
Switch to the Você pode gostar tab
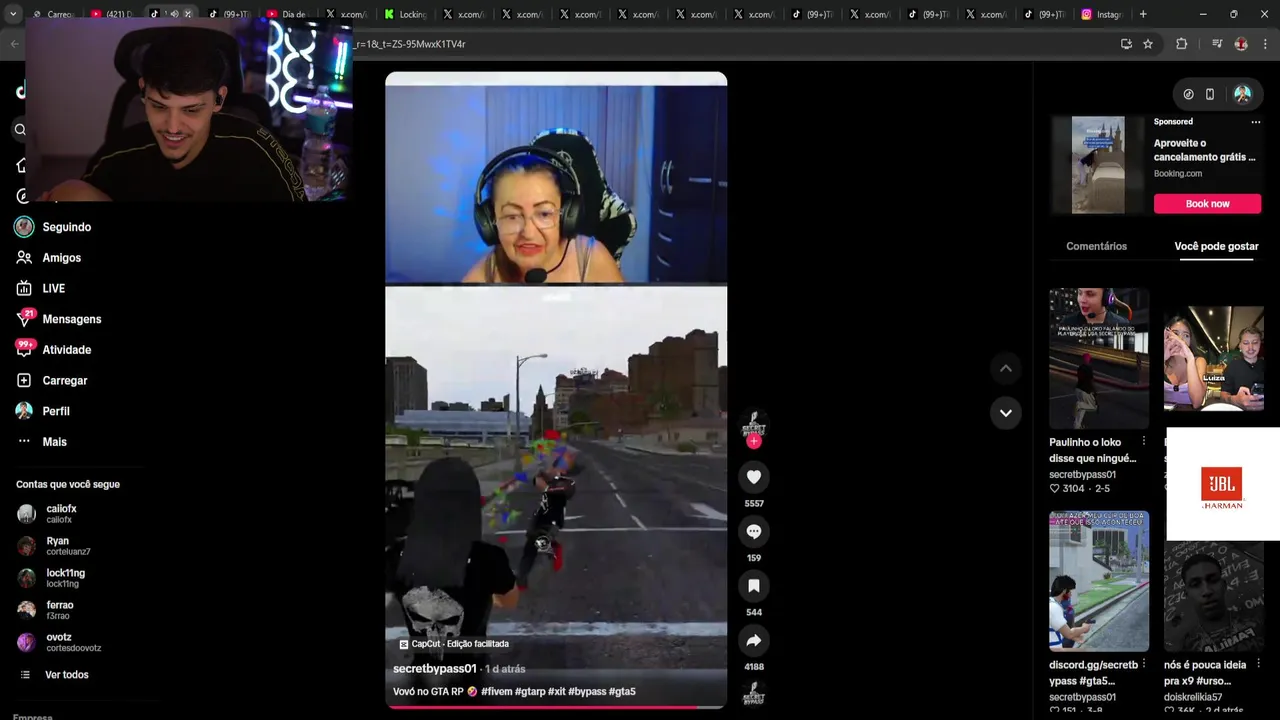tap(1216, 246)
